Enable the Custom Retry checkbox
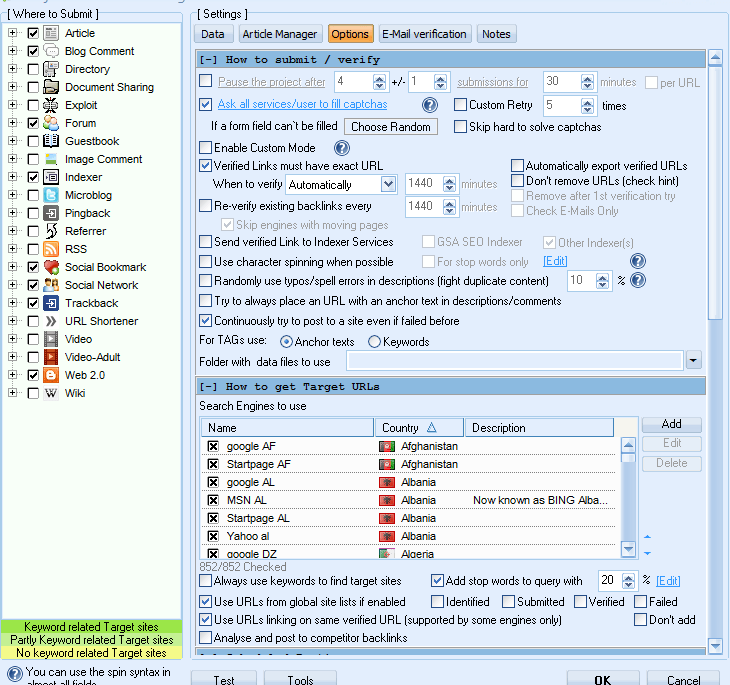This screenshot has height=685, width=730. click(461, 105)
